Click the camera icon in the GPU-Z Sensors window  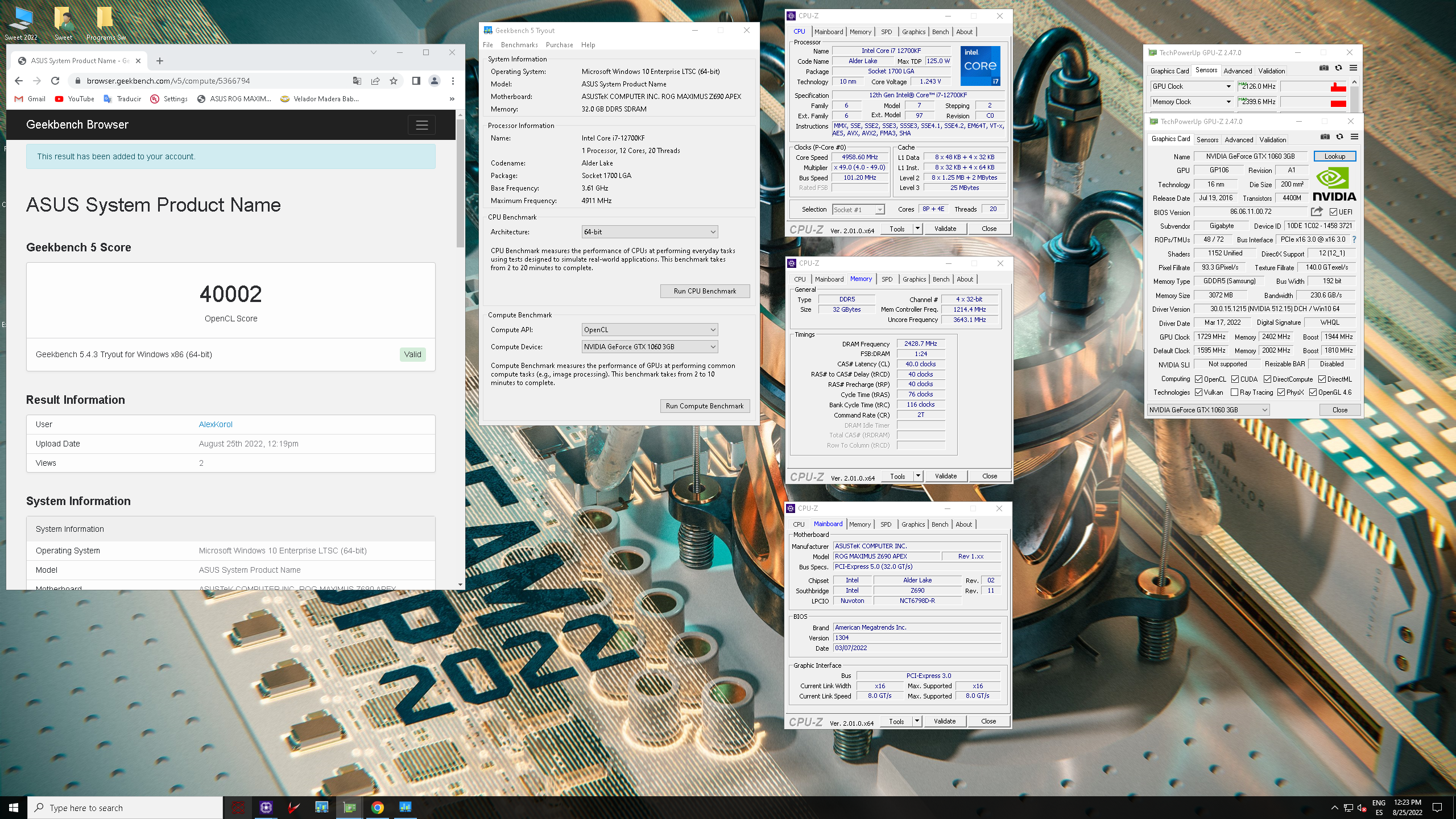pos(1324,68)
